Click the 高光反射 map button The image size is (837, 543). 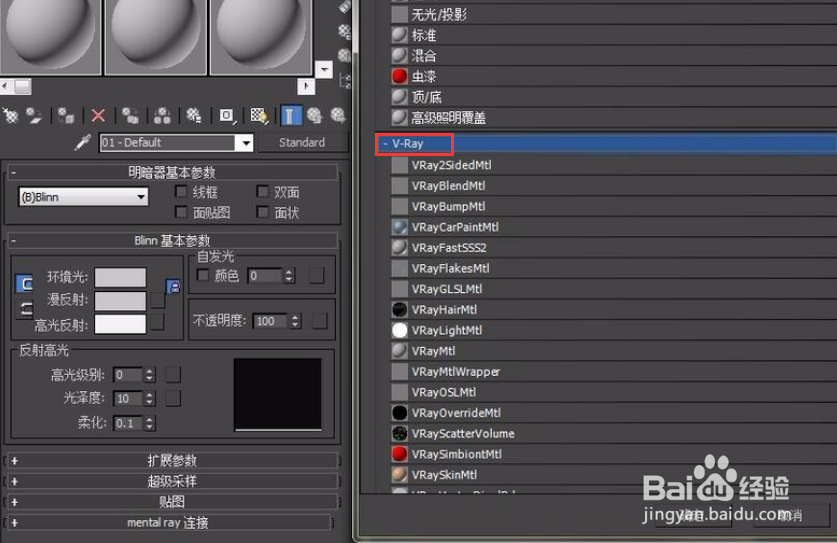coord(157,322)
